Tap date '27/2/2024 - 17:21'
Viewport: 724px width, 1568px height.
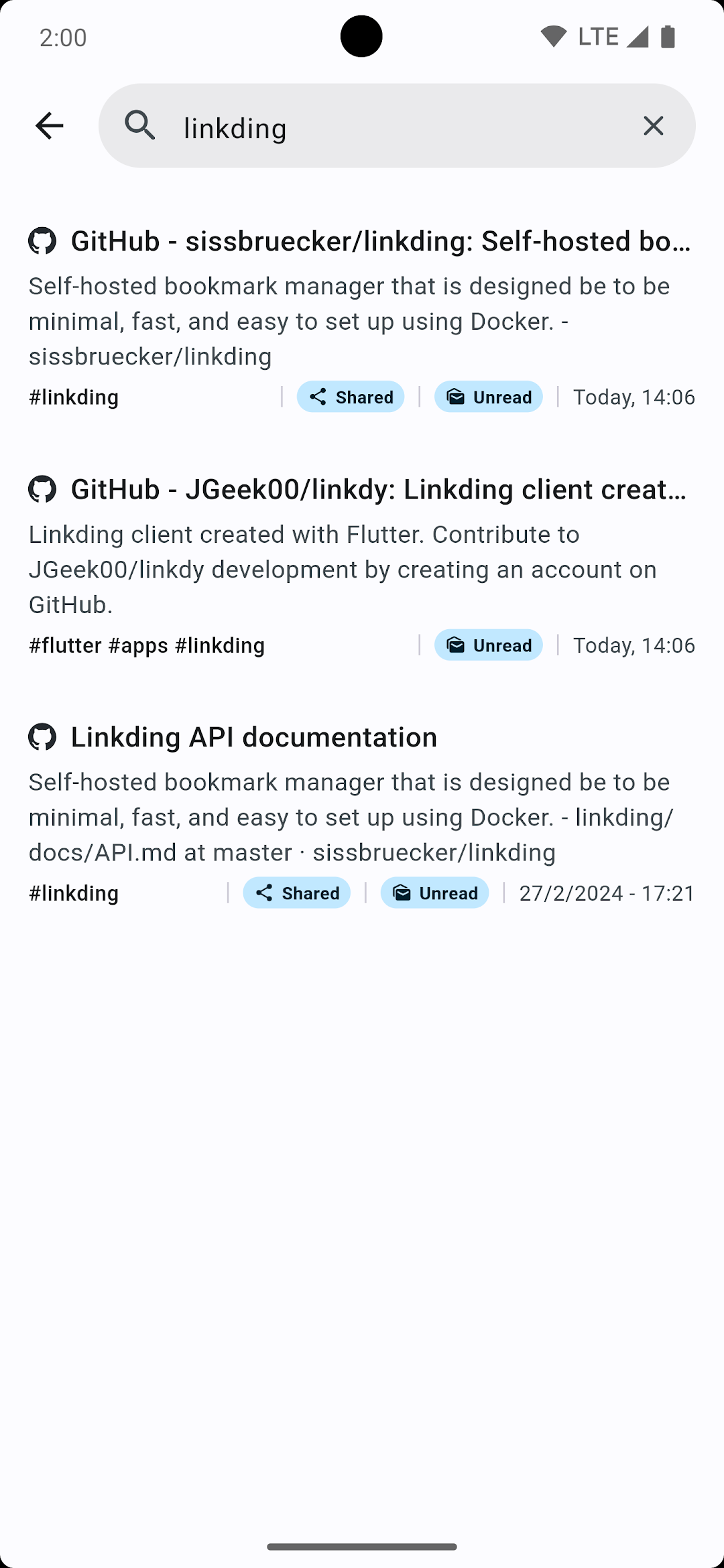(607, 893)
